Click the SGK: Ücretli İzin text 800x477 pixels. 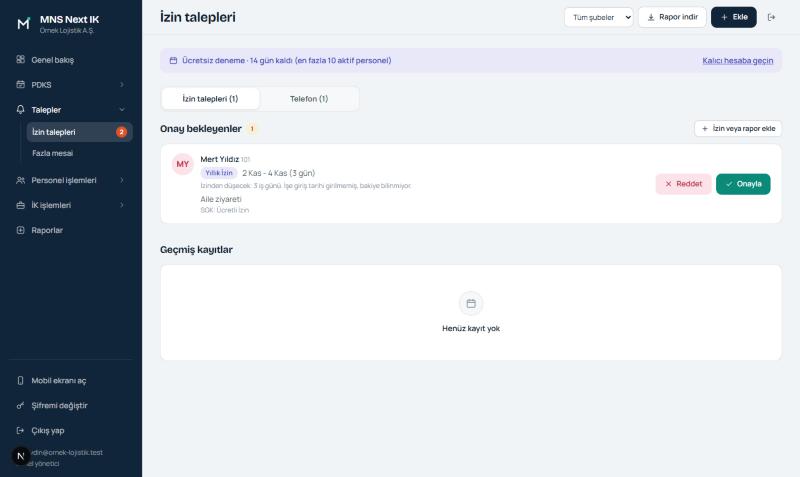coord(224,210)
